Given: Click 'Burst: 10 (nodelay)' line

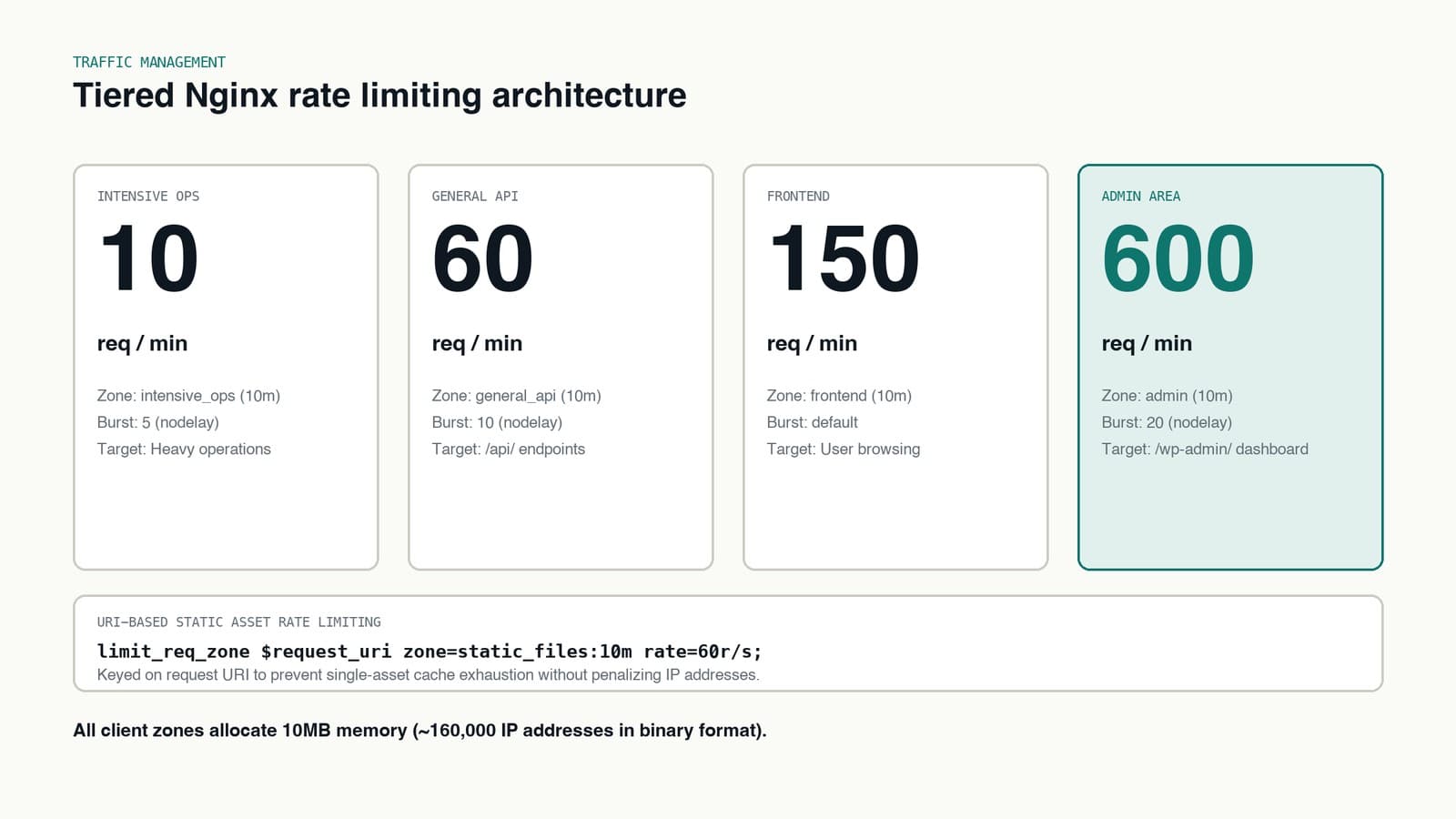Looking at the screenshot, I should 497,422.
